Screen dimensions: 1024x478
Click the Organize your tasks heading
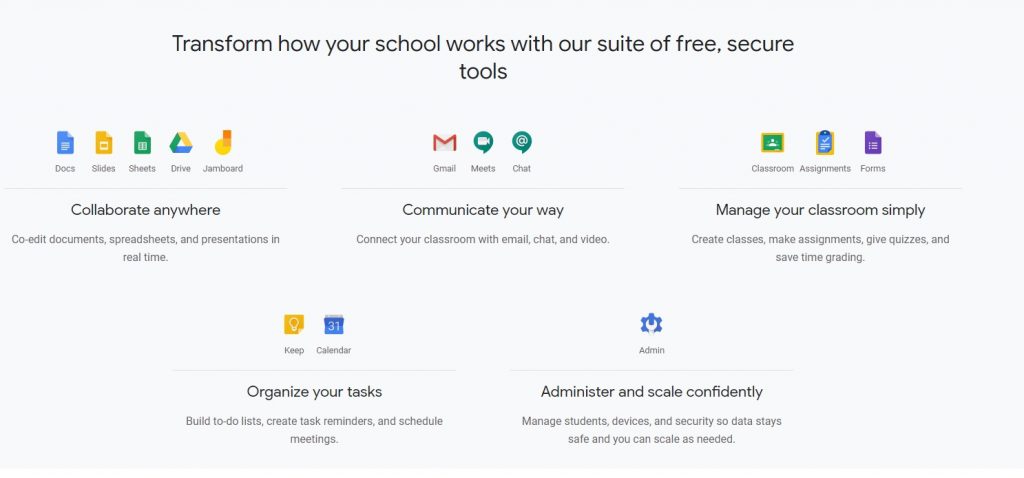click(314, 392)
